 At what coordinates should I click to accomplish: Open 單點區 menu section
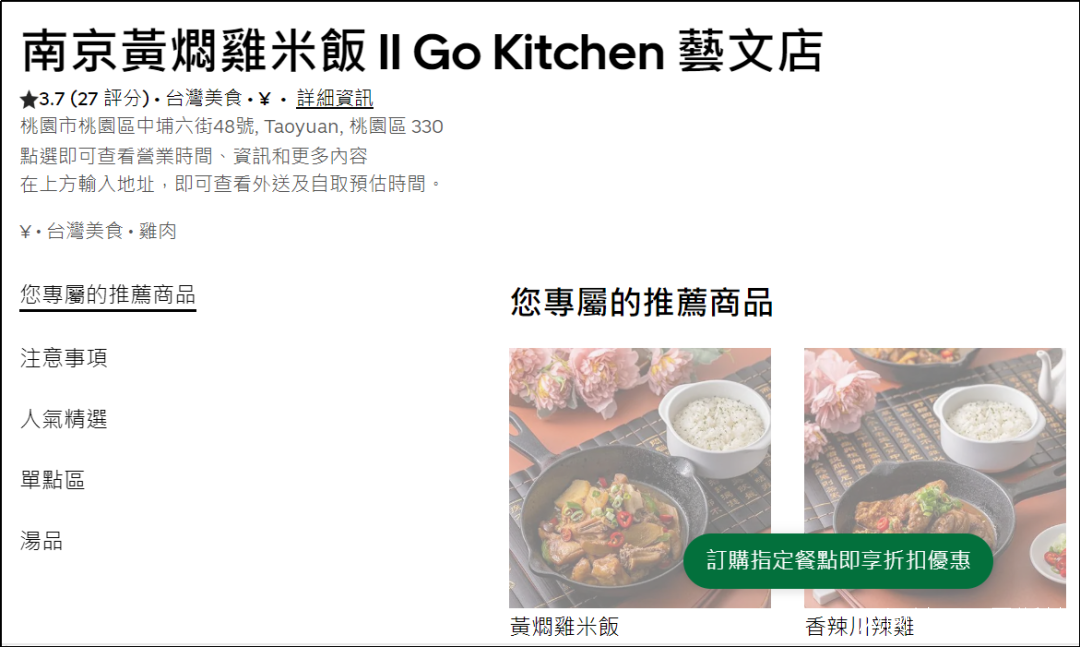(52, 480)
